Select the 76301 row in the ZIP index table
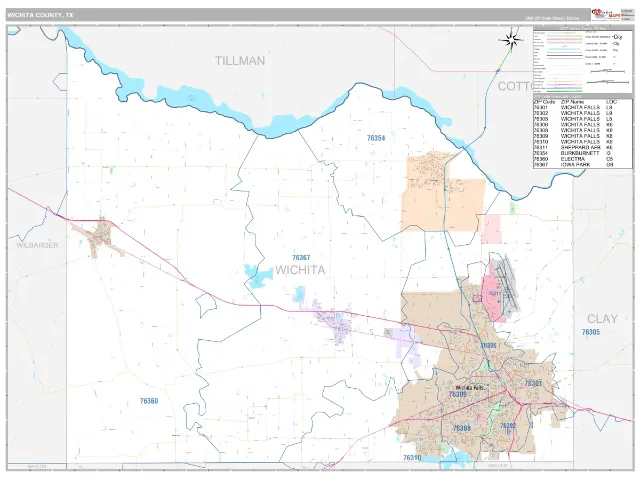640x480 pixels. click(582, 107)
